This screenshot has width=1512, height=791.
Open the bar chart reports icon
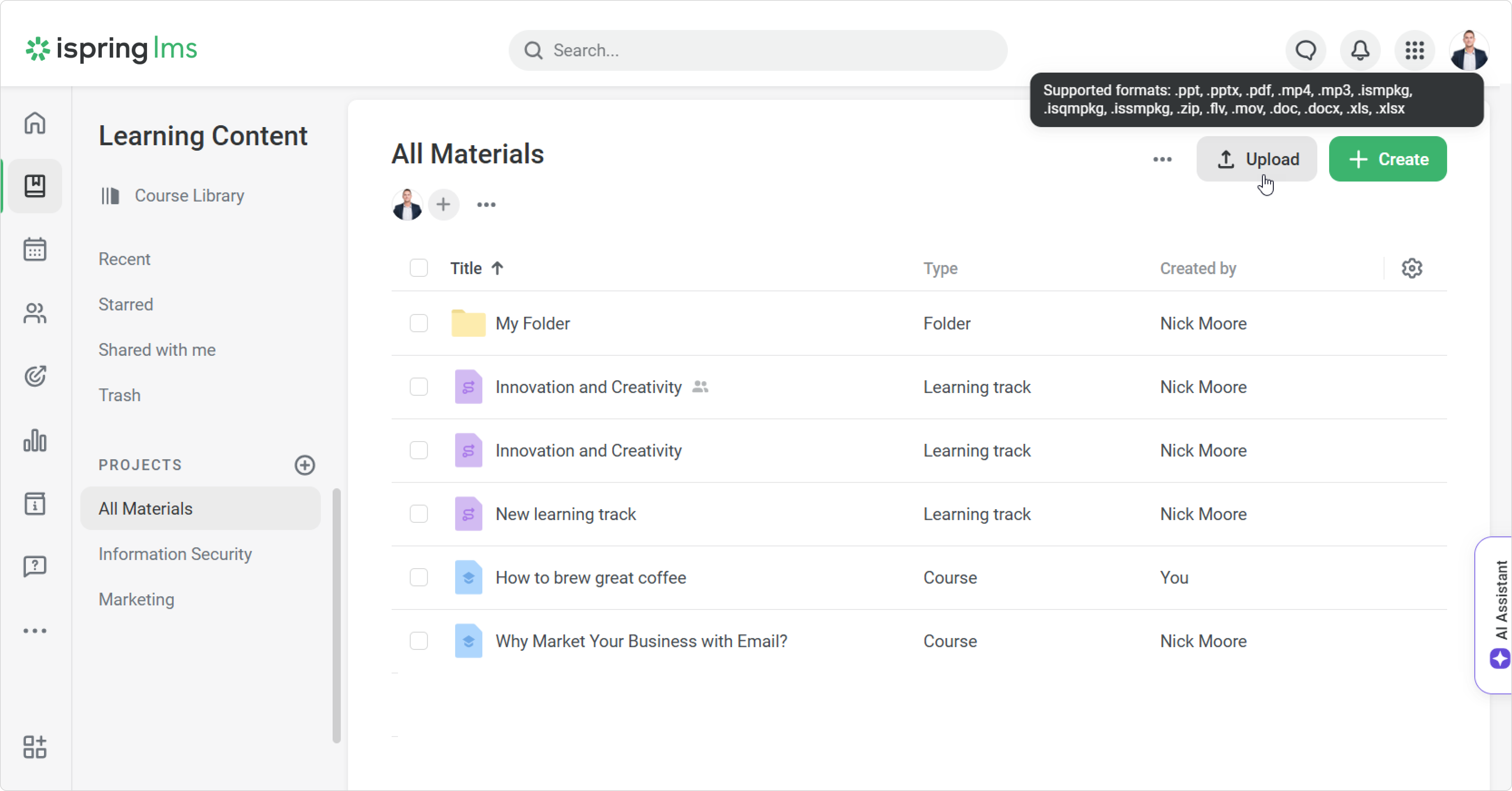[x=35, y=440]
